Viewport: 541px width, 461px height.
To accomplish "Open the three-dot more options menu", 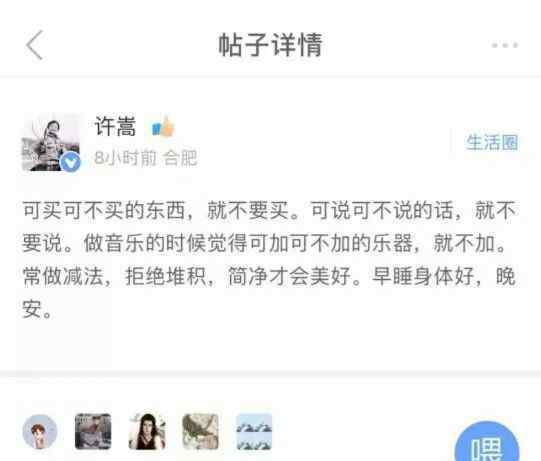I will 505,45.
